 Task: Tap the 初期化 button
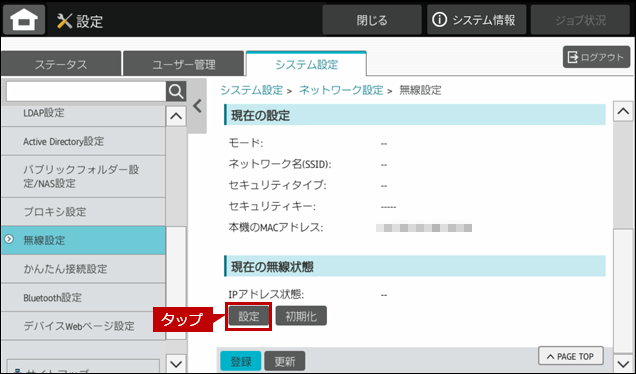point(301,316)
